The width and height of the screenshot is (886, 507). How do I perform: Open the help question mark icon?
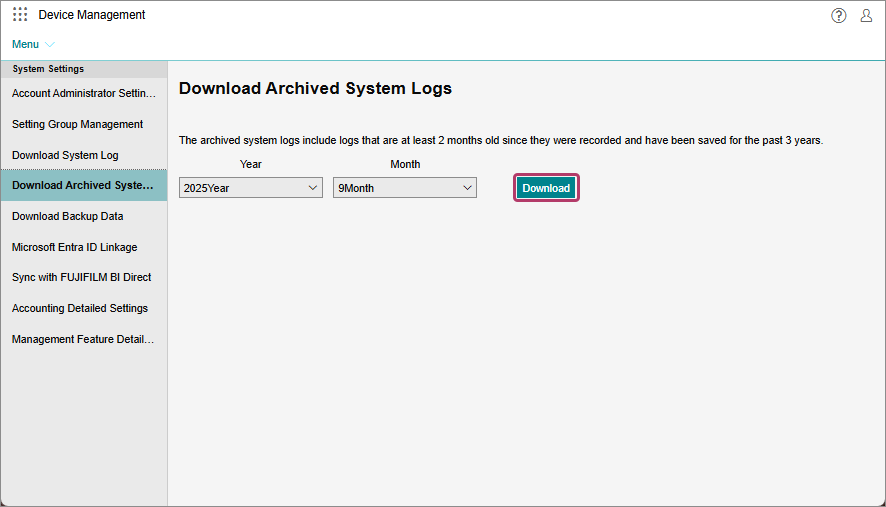(x=839, y=15)
